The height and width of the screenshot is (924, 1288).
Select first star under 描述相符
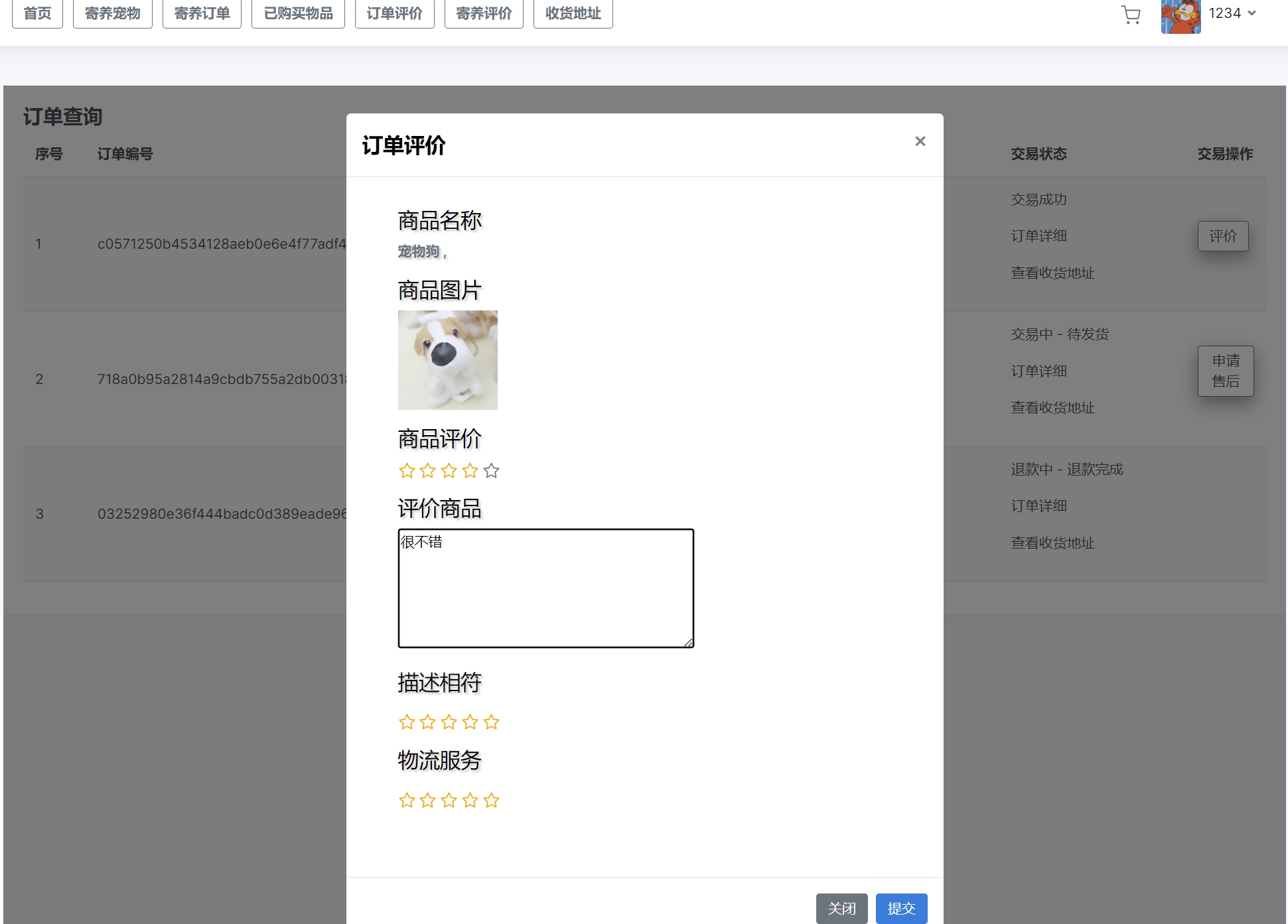click(x=407, y=722)
